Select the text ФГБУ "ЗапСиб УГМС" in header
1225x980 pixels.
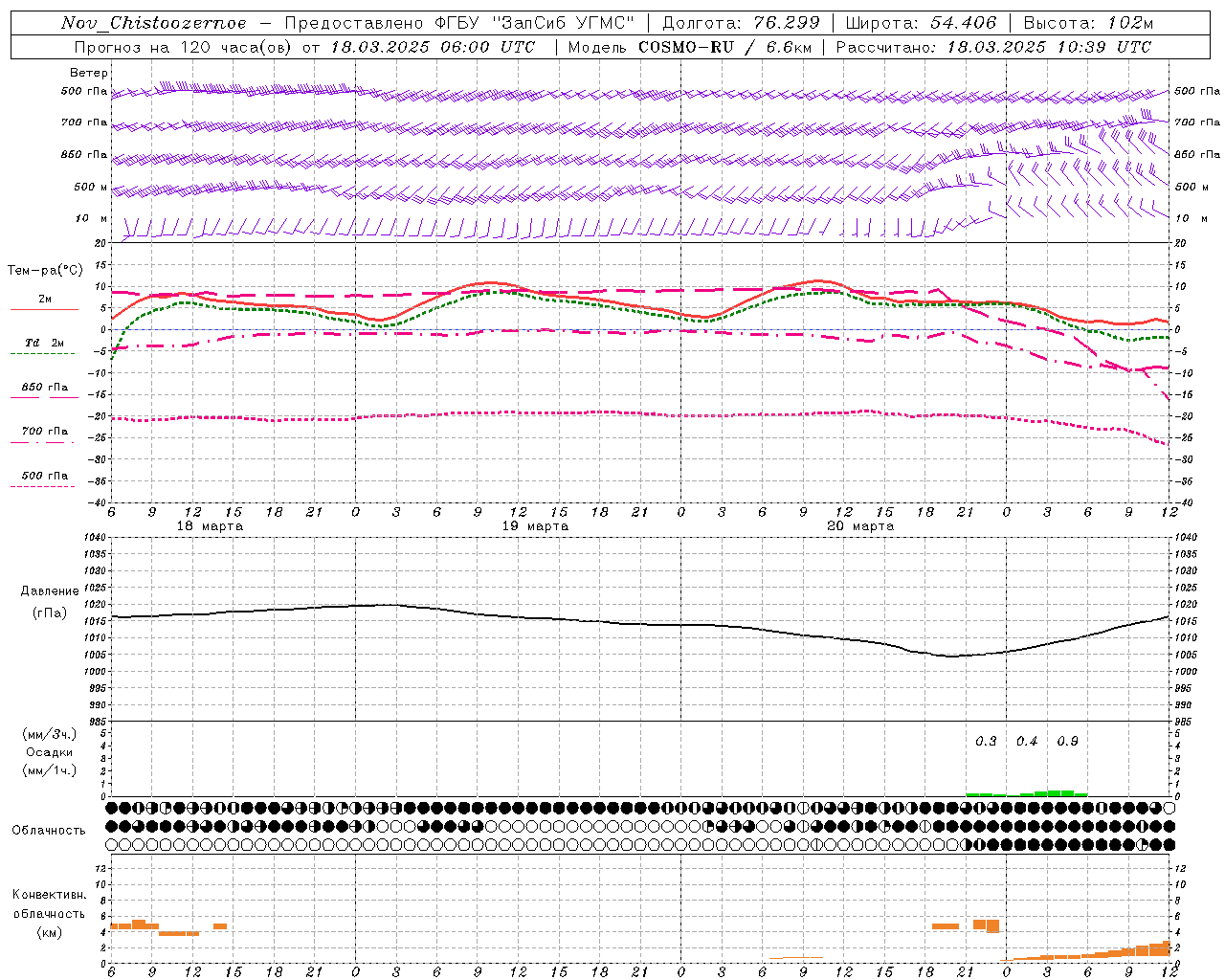[x=535, y=23]
